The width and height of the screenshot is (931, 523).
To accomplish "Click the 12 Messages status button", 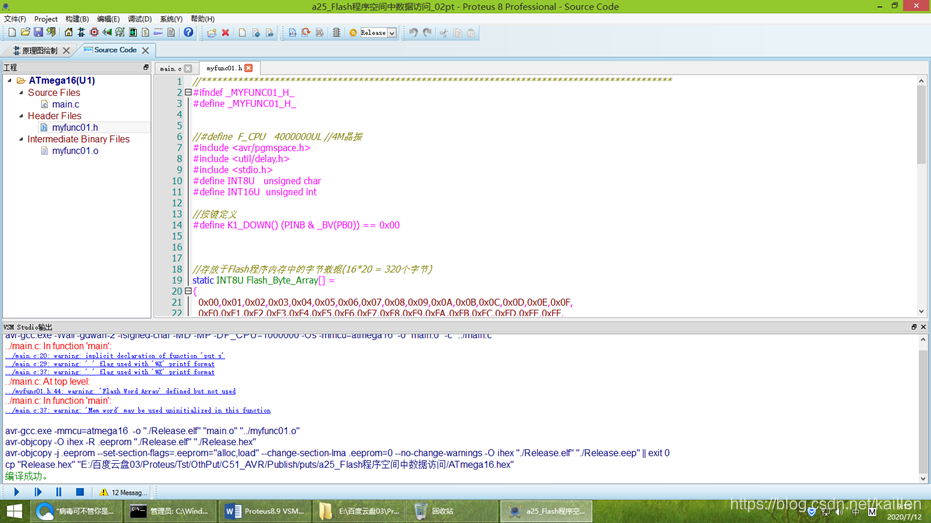I will [x=123, y=492].
